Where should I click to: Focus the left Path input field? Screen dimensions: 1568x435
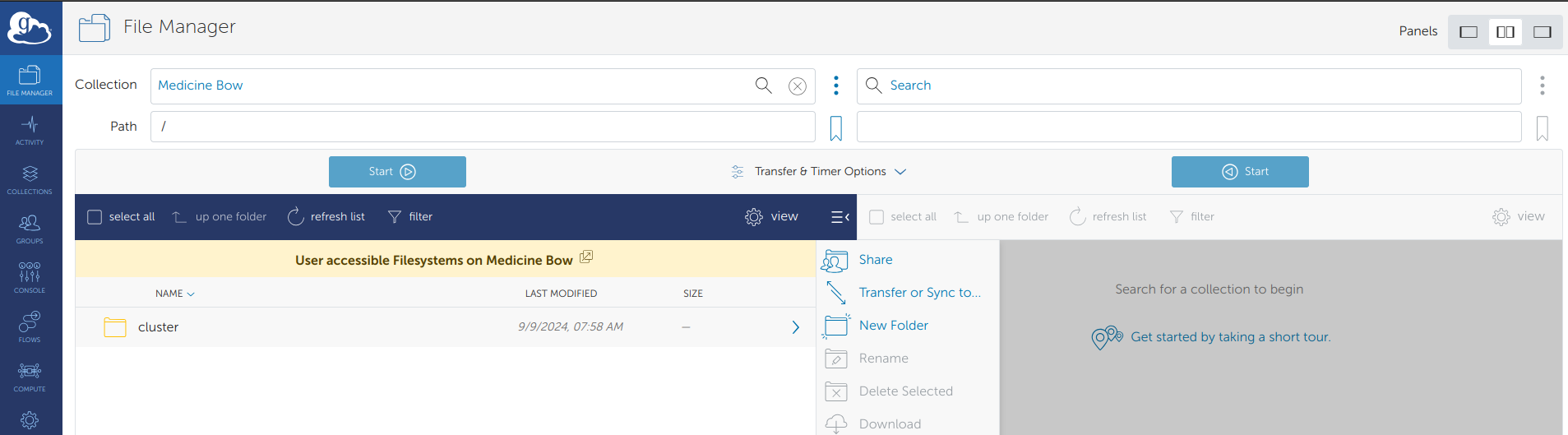click(x=483, y=127)
